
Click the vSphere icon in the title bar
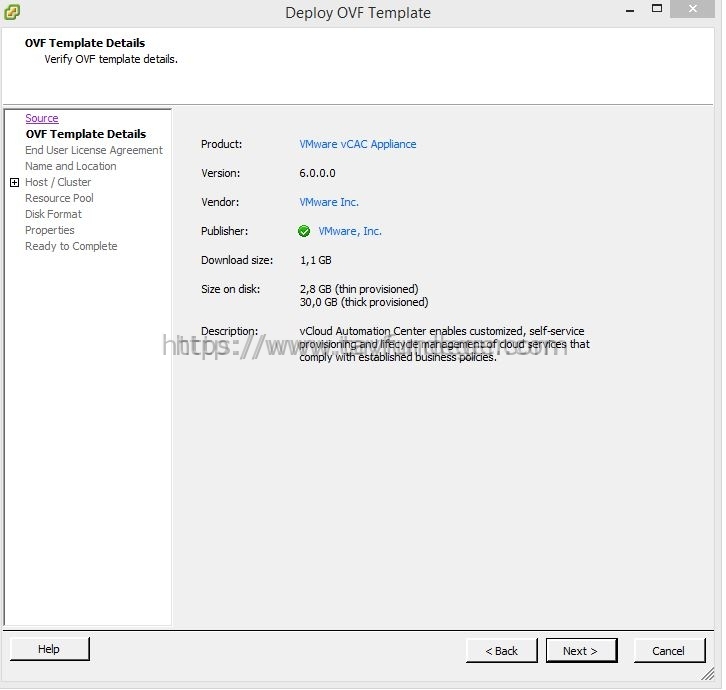coord(12,12)
